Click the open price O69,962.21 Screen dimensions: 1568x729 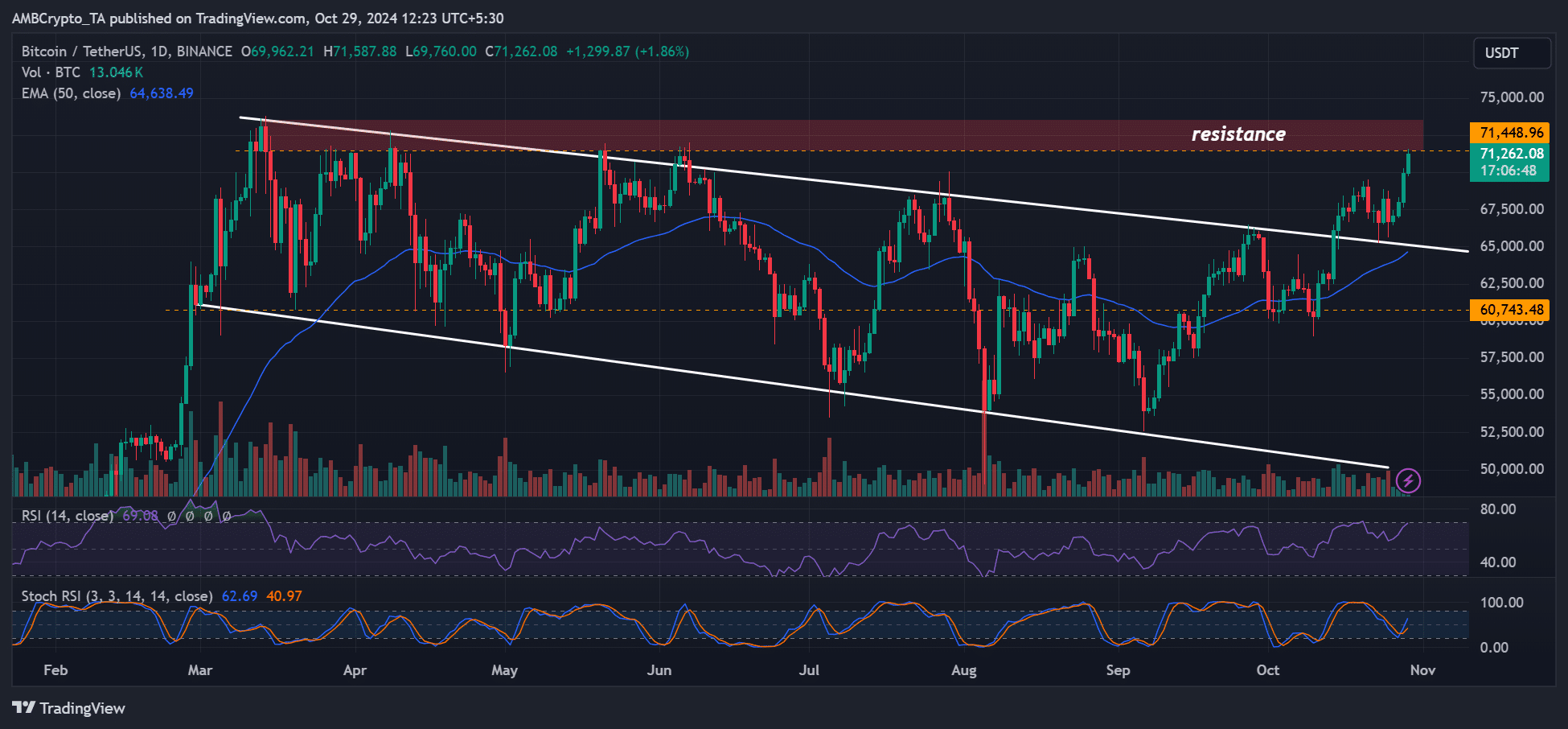(277, 51)
